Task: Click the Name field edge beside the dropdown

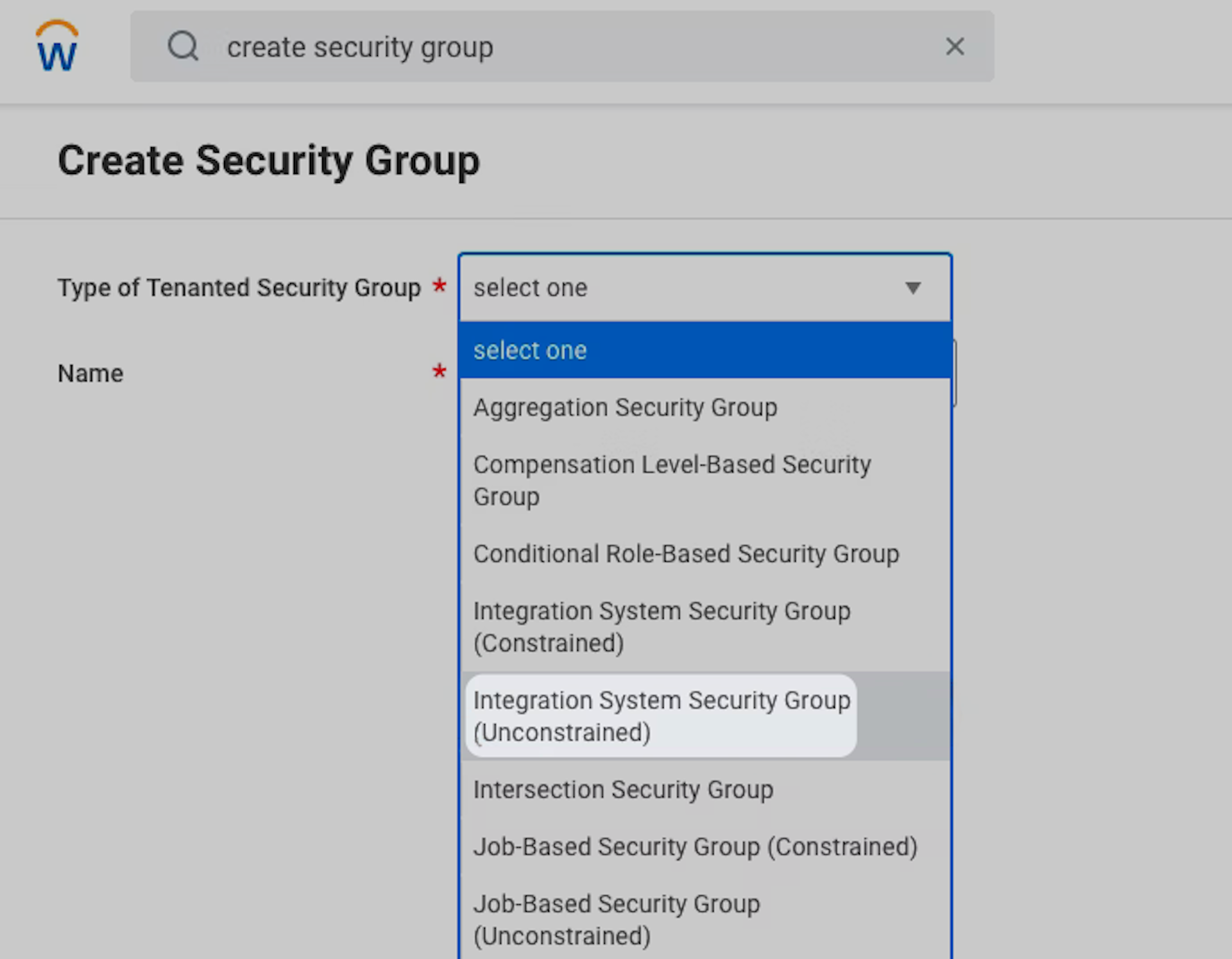Action: tap(954, 373)
